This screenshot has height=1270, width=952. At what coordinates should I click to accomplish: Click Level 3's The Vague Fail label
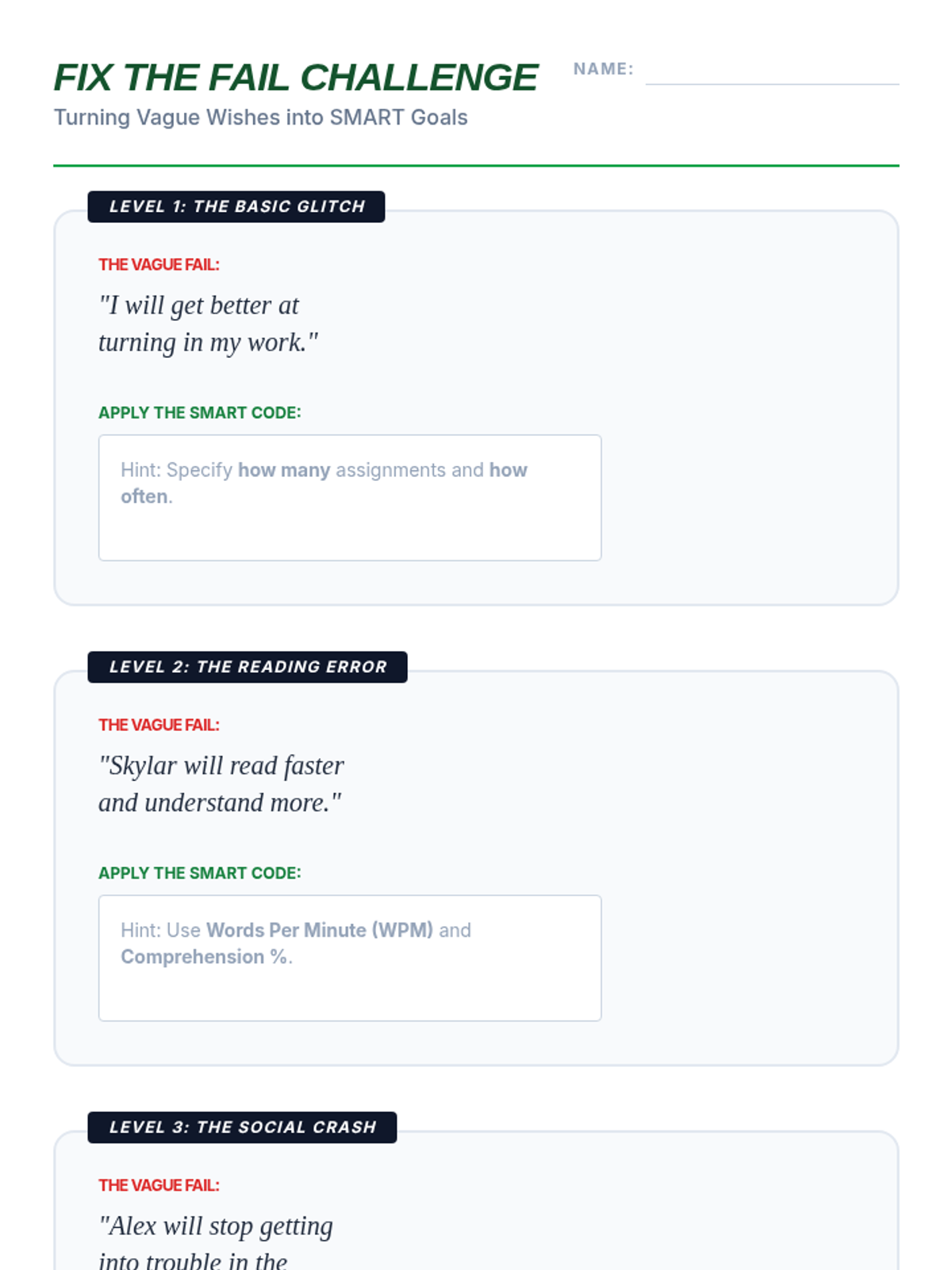point(159,1186)
